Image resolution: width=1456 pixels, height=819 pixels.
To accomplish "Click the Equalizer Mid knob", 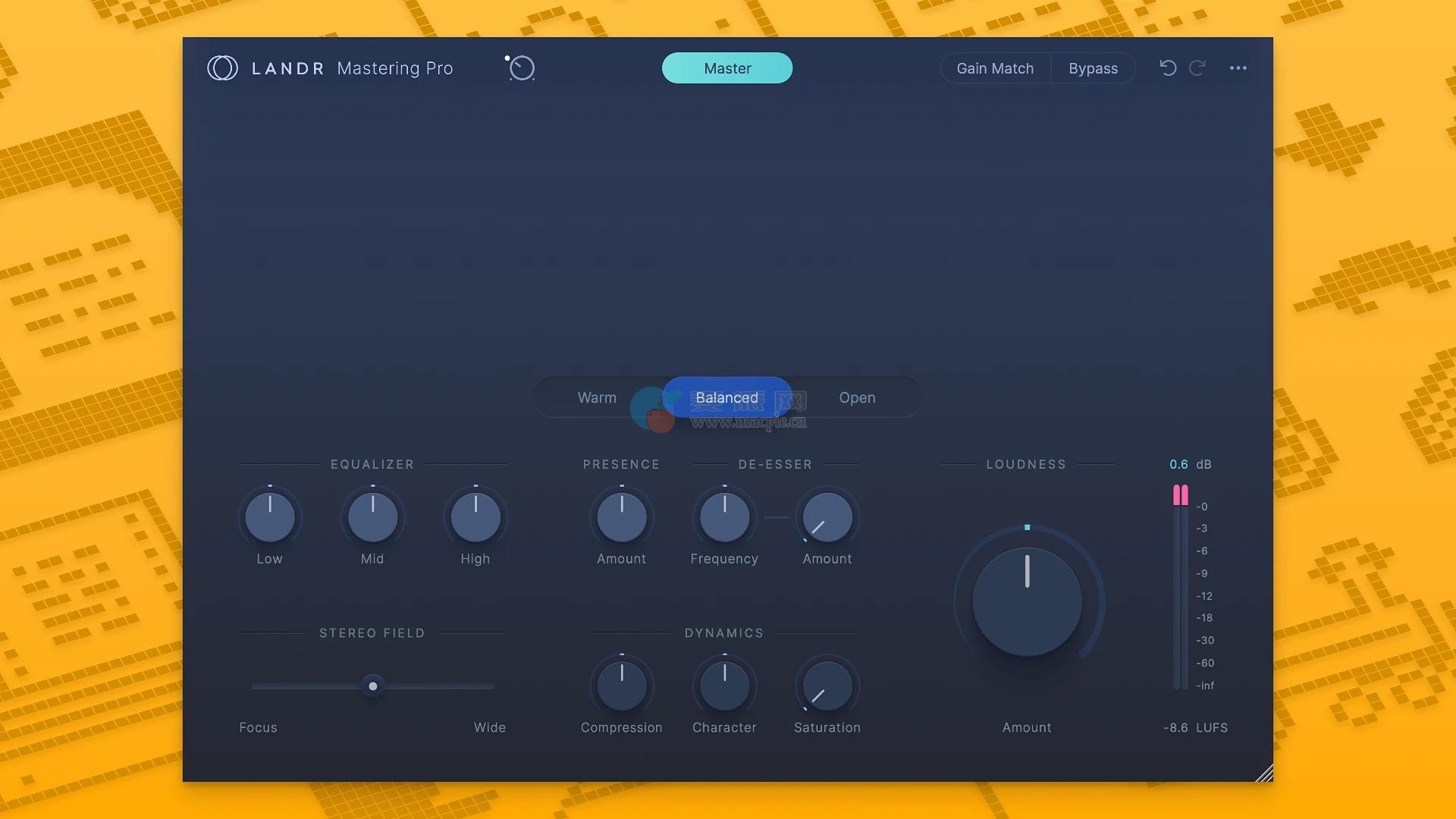I will tap(372, 517).
